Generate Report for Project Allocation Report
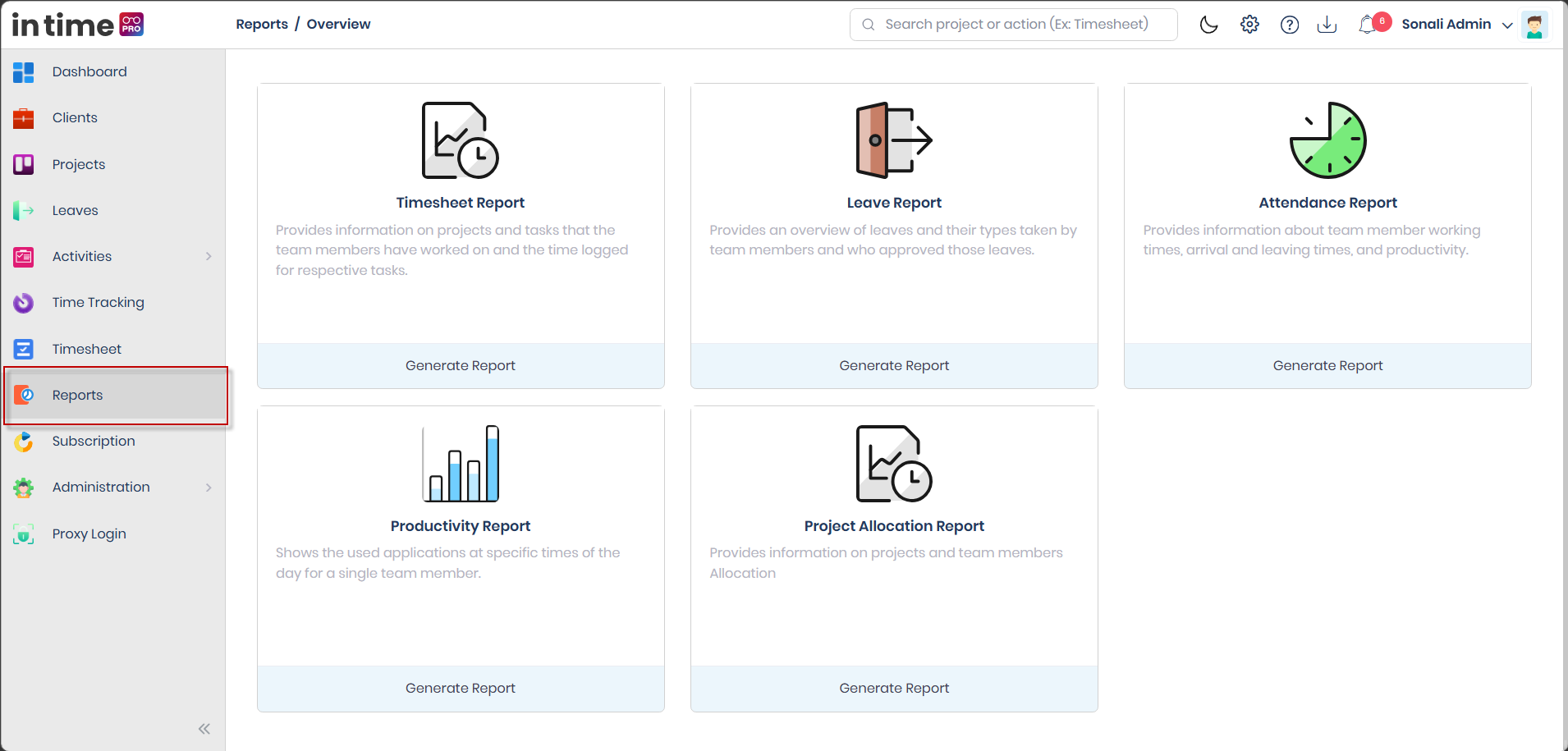The width and height of the screenshot is (1568, 751). (894, 688)
